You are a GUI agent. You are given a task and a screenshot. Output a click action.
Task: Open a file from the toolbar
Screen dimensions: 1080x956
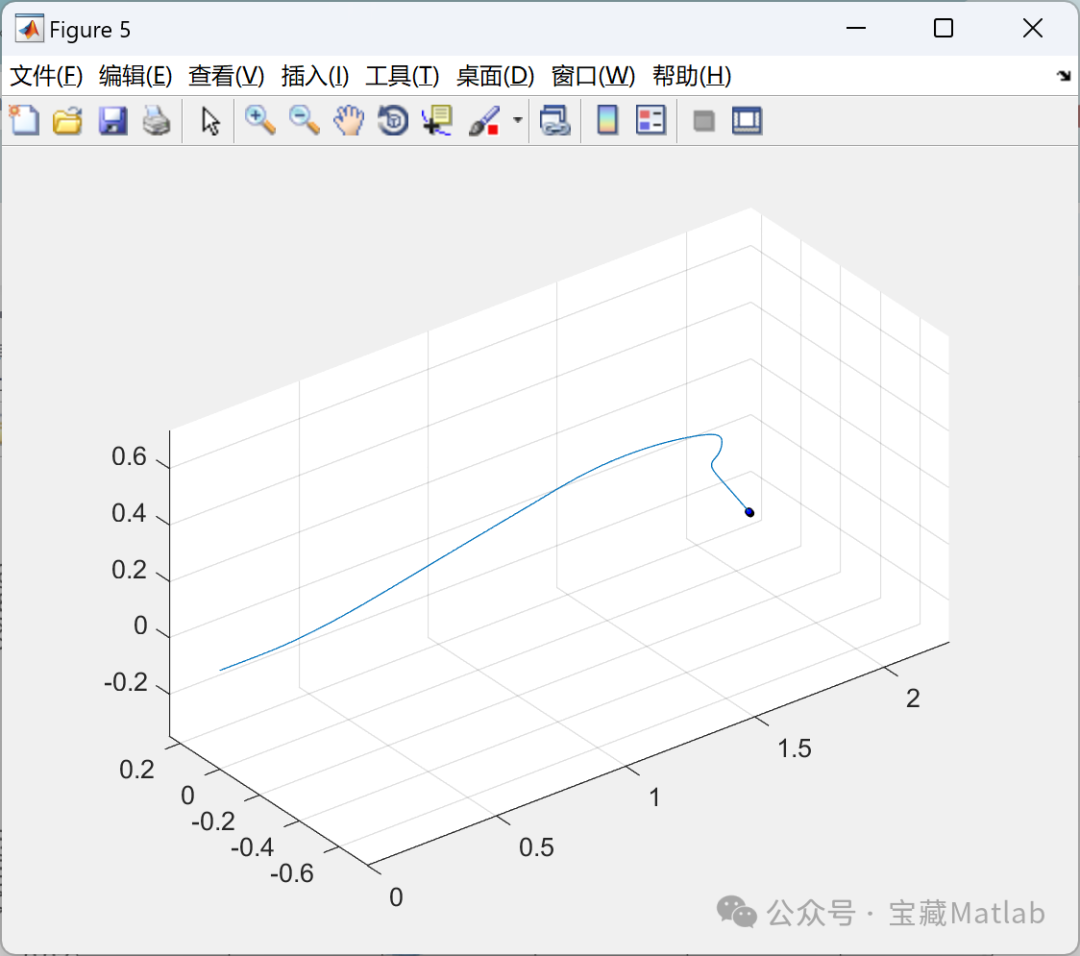pos(67,120)
